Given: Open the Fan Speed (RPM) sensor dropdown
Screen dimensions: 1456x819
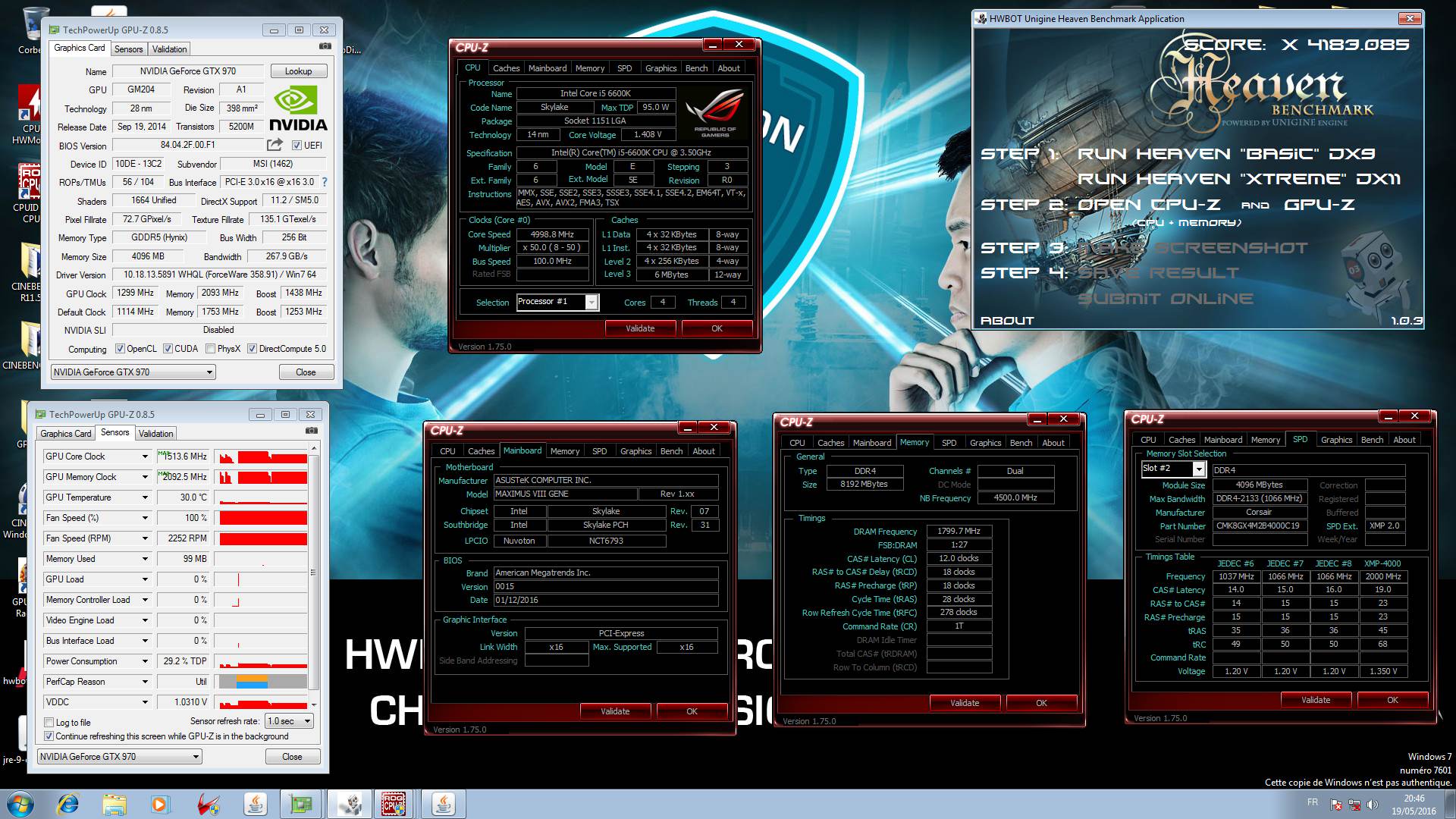Looking at the screenshot, I should pos(144,538).
